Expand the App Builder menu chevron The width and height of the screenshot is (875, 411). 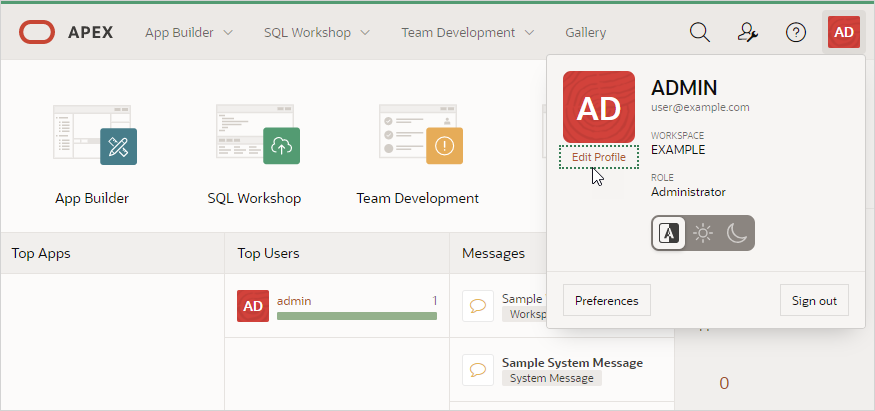click(x=228, y=33)
